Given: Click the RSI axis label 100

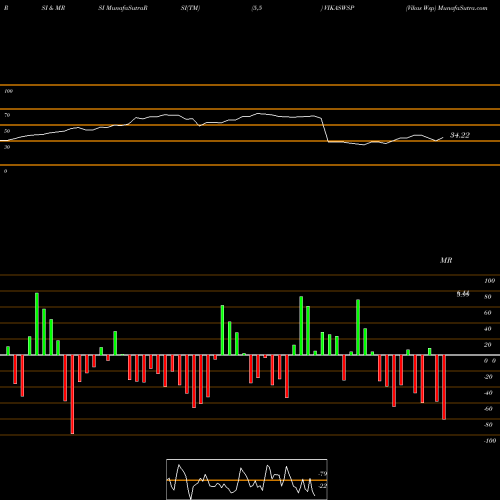Looking at the screenshot, I should coord(8,91).
